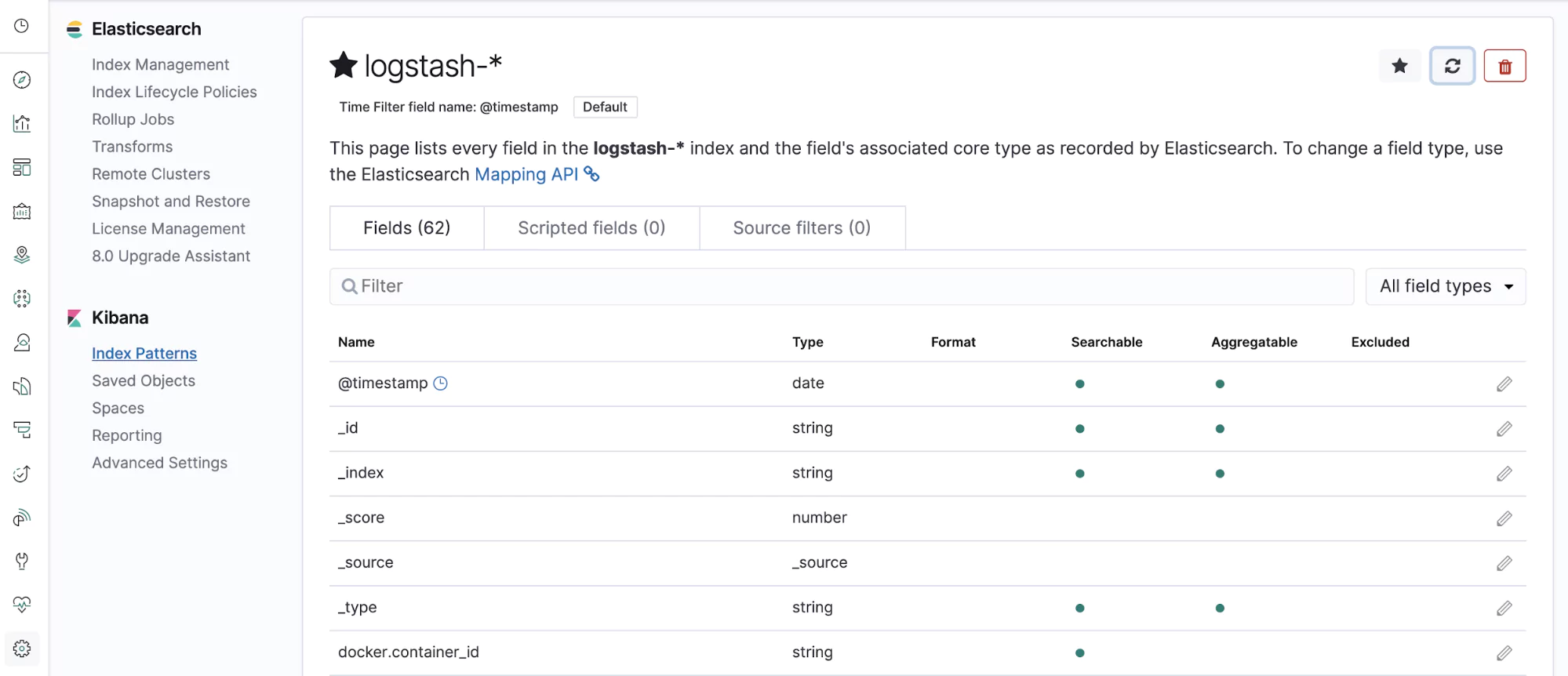1568x676 pixels.
Task: Go to Index Management
Action: (160, 64)
